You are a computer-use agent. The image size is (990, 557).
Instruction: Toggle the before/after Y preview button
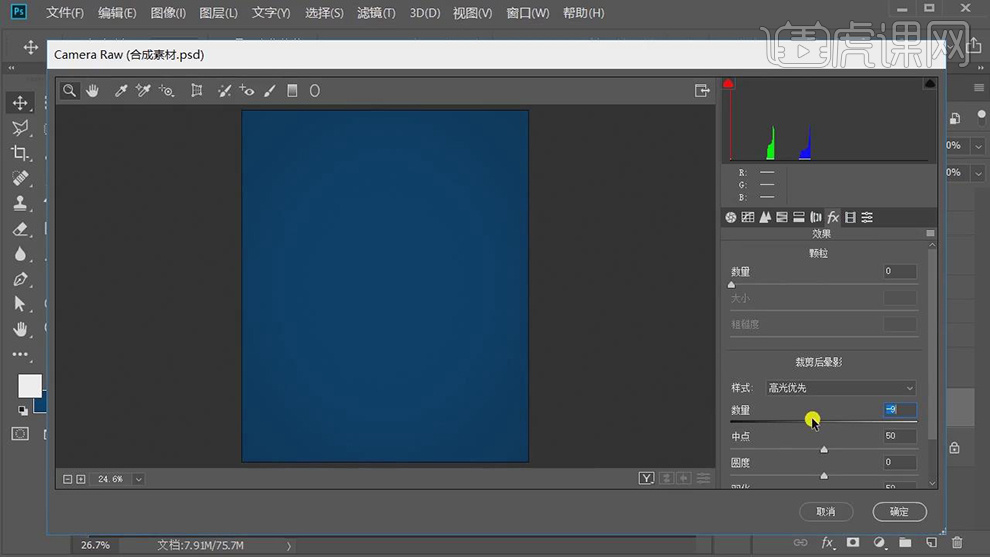click(x=647, y=479)
